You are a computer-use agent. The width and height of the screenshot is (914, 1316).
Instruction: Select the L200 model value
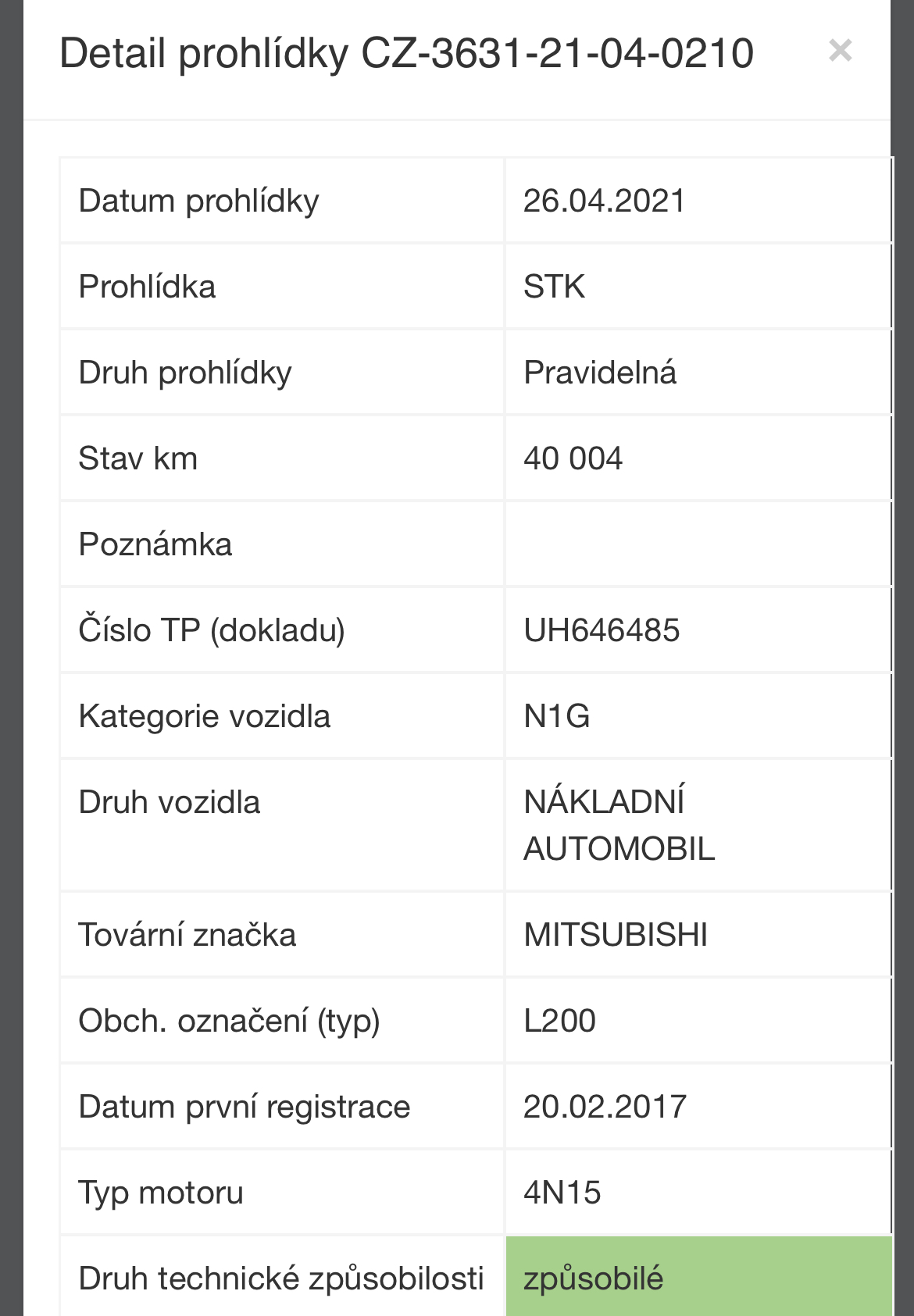coord(559,1021)
